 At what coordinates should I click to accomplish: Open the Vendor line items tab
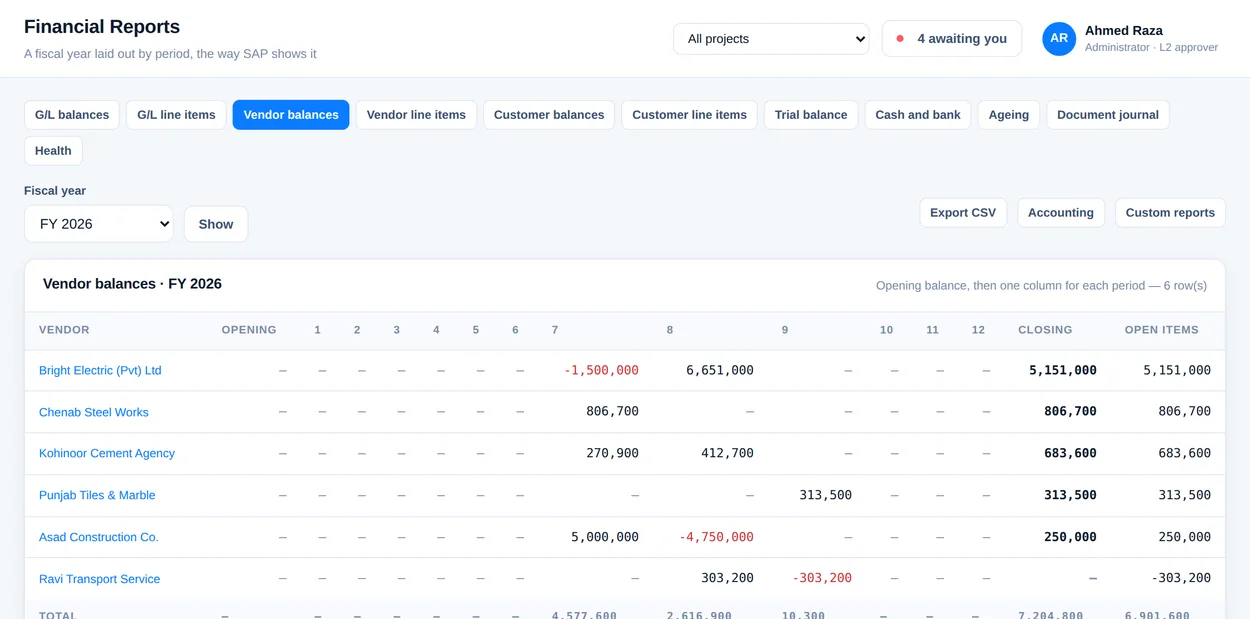point(416,115)
